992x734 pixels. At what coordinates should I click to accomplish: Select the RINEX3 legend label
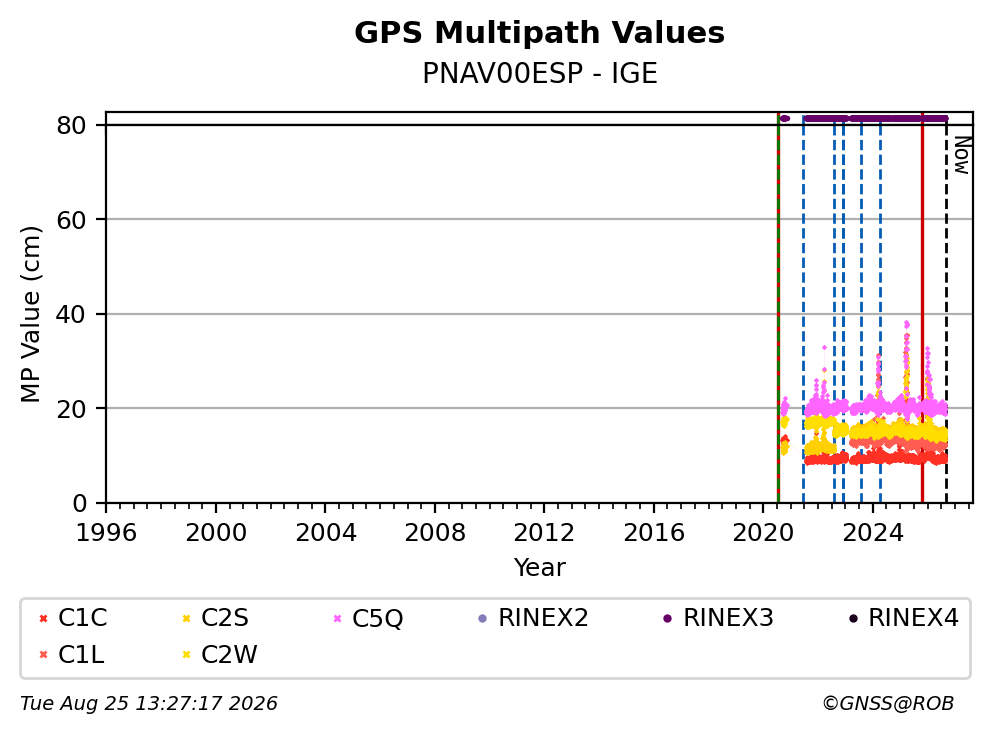[728, 618]
